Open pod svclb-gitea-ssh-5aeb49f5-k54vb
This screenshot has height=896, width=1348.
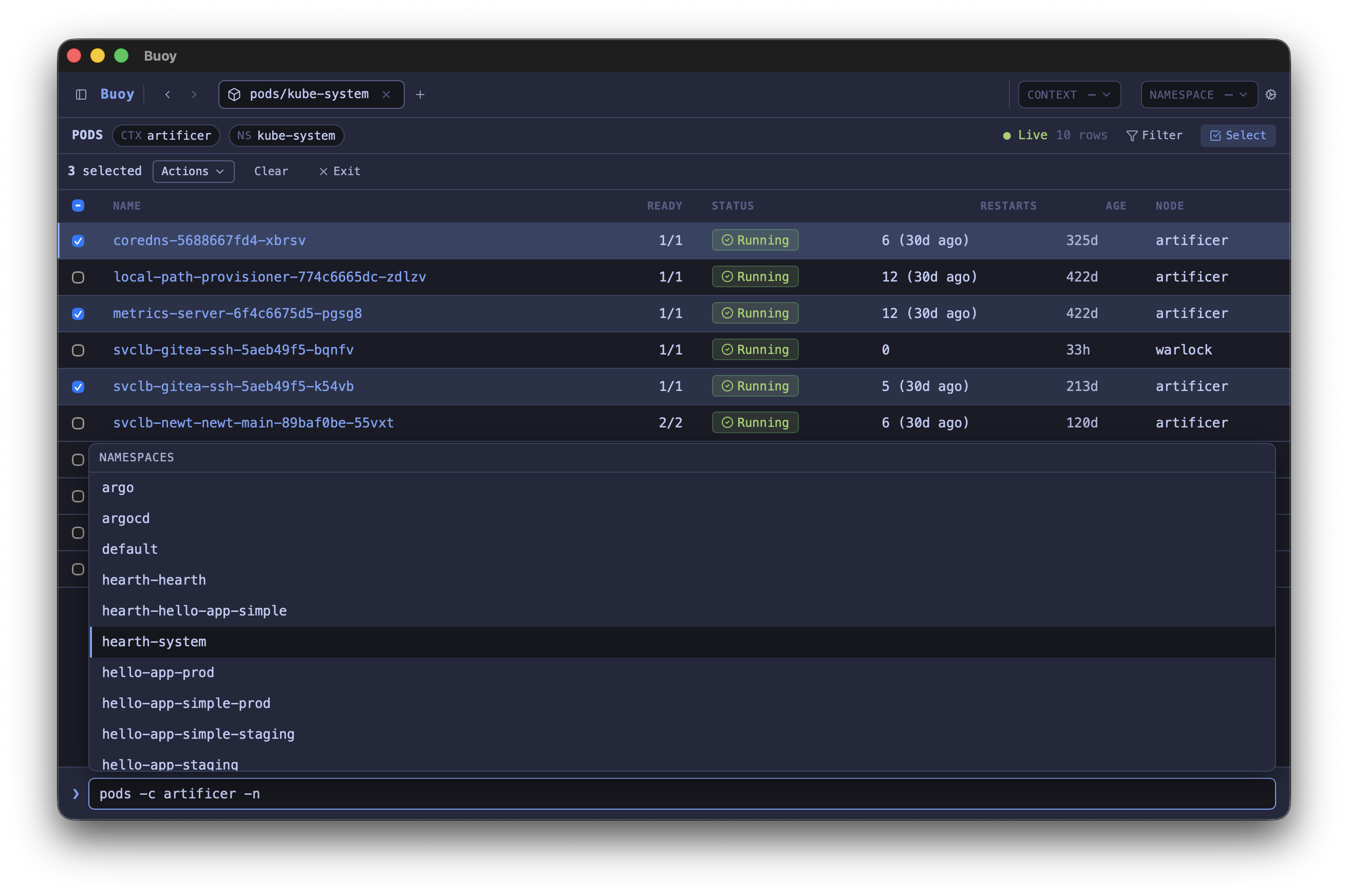click(233, 386)
